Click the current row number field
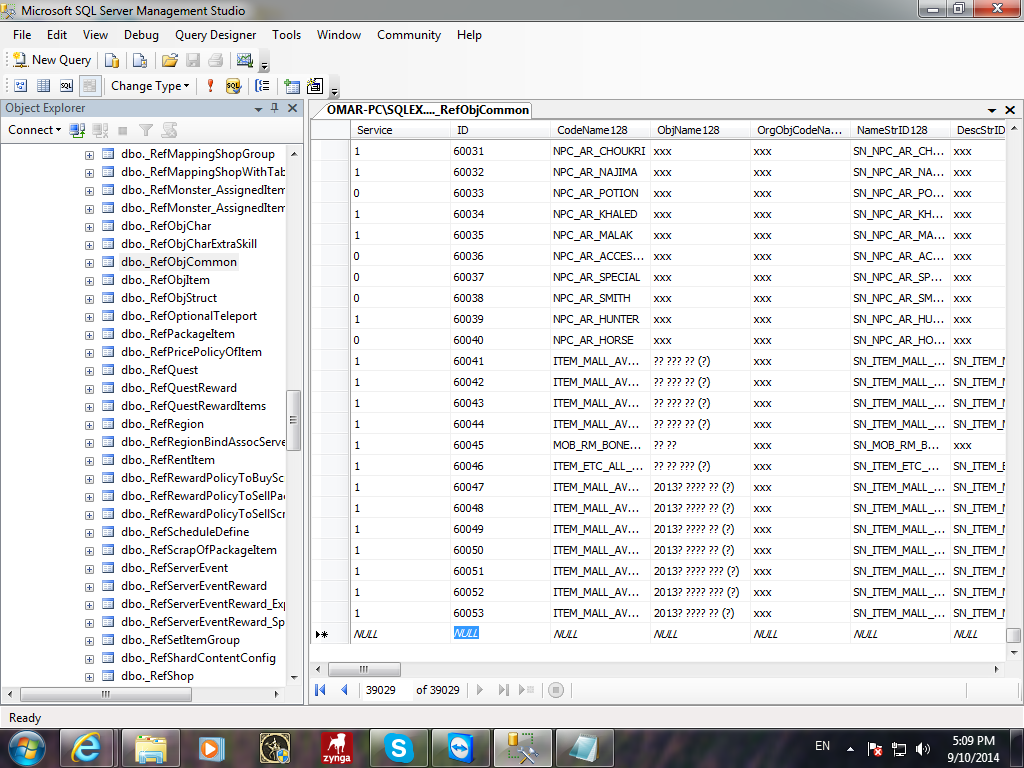Viewport: 1024px width, 768px height. pyautogui.click(x=387, y=690)
